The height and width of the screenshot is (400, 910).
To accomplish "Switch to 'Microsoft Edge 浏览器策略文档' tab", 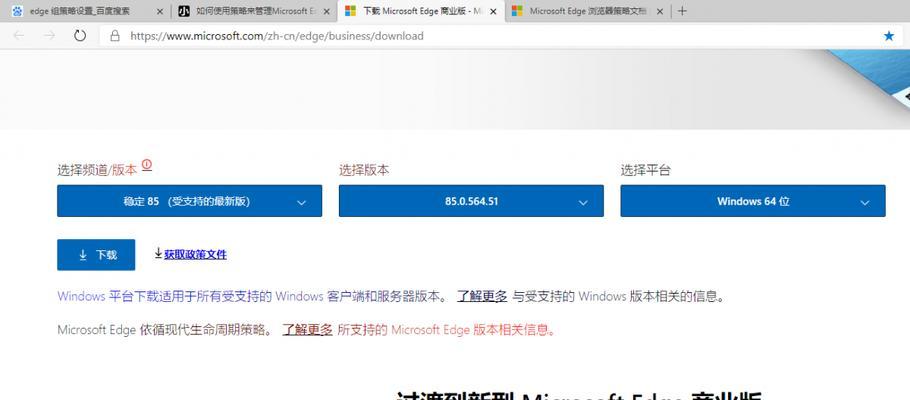I will coord(587,11).
